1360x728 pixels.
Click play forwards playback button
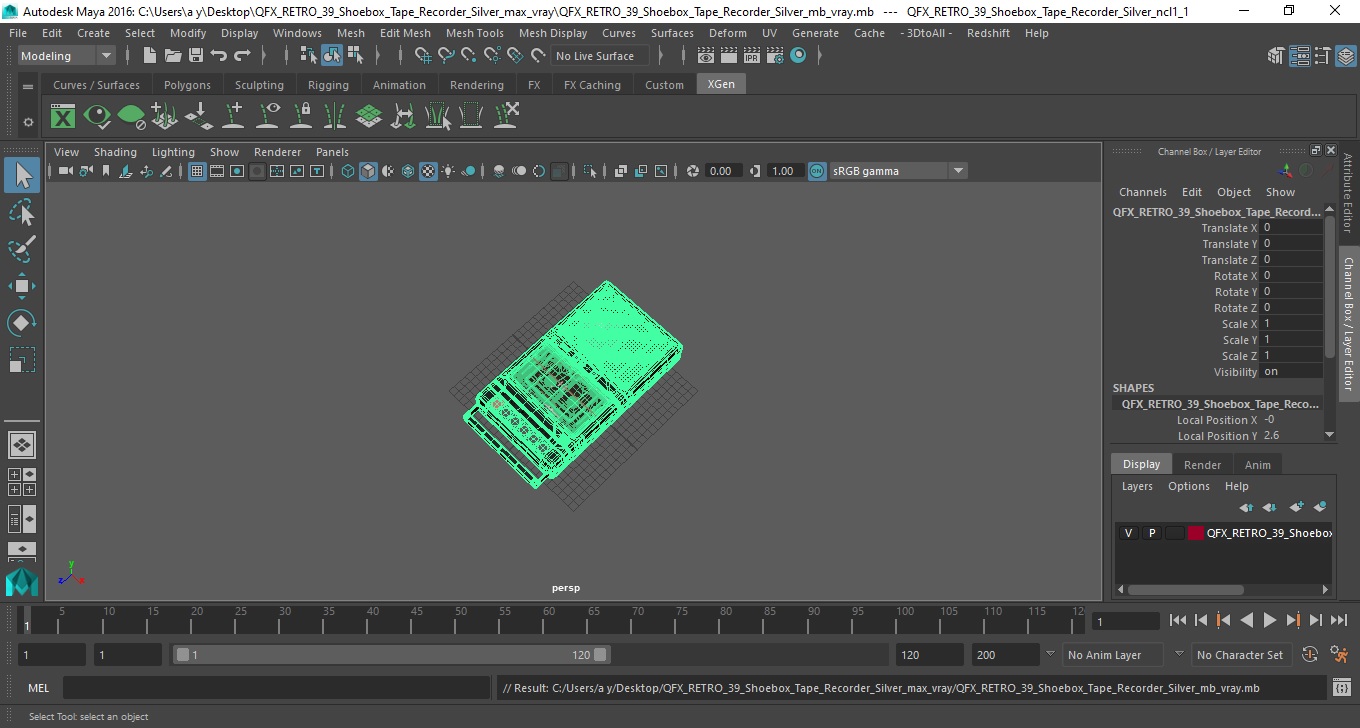click(x=1270, y=621)
